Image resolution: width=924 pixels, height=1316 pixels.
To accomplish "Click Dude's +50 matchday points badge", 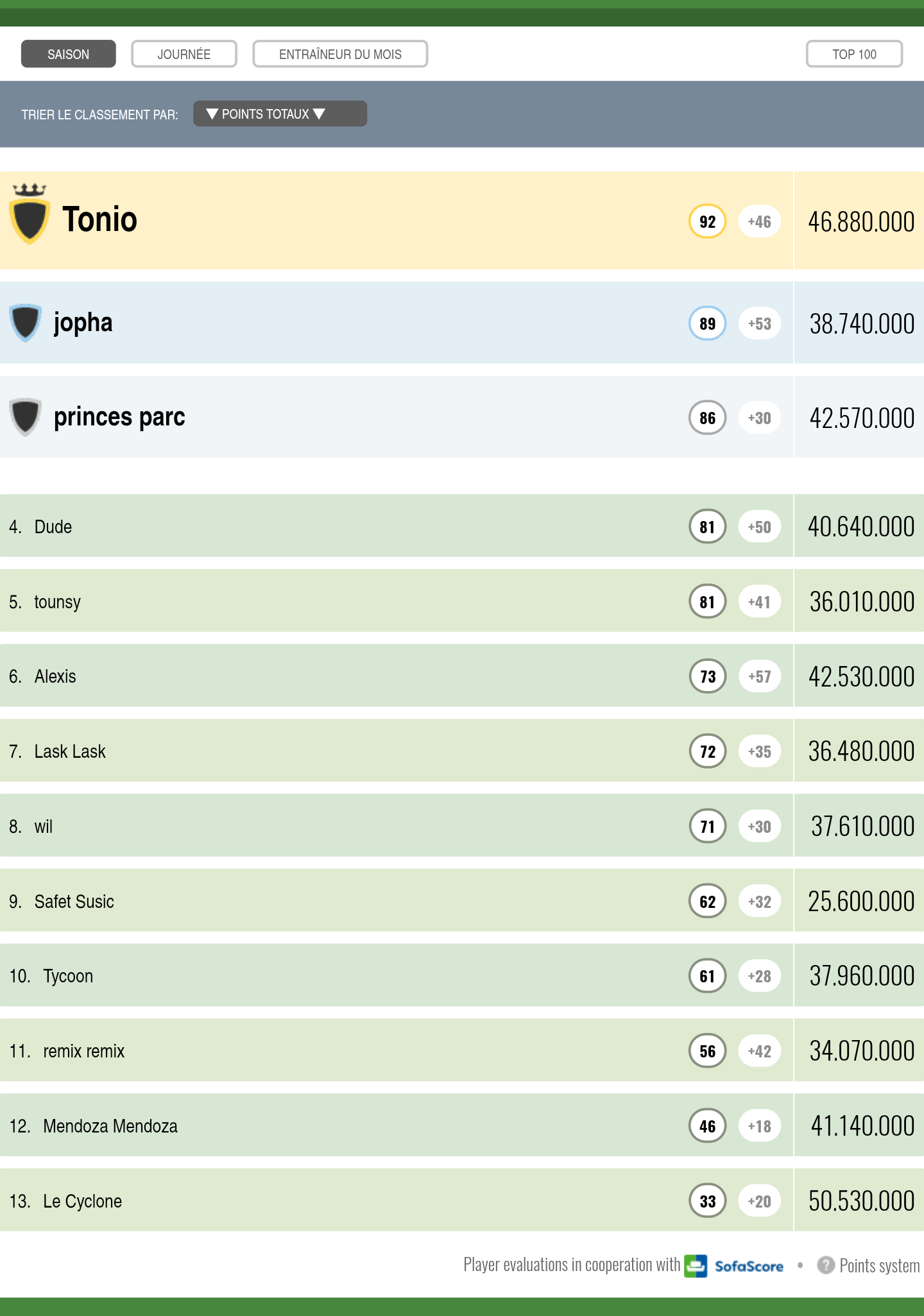I will pos(759,527).
